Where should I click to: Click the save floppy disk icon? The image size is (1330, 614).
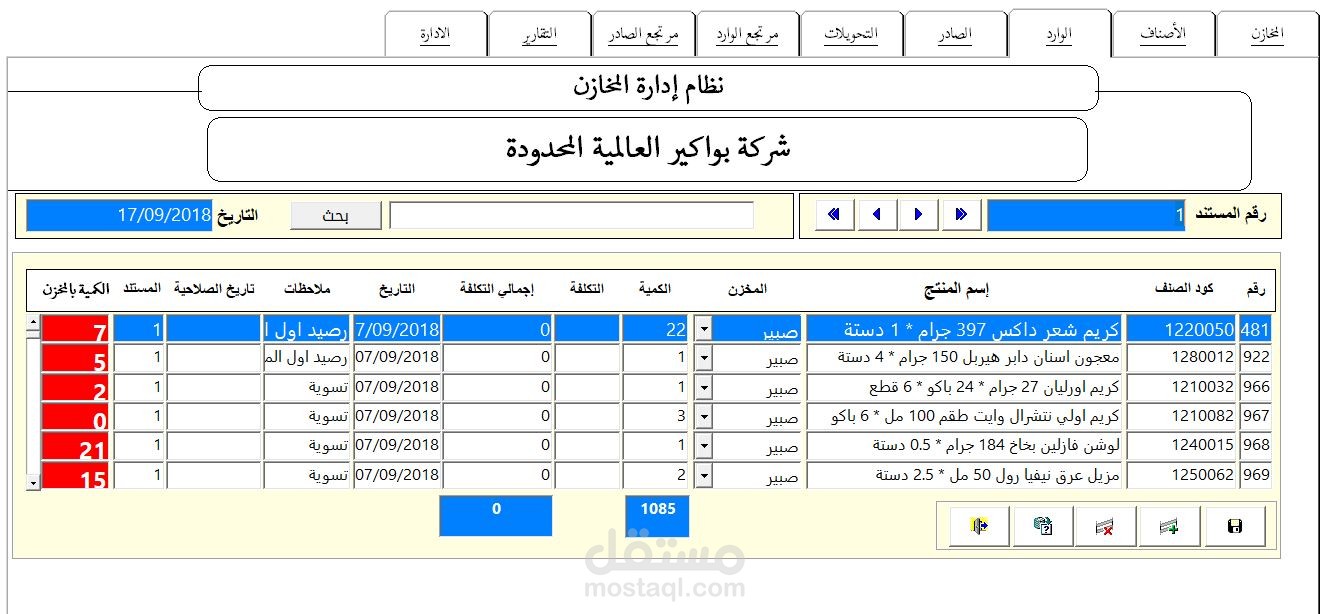(x=1234, y=525)
